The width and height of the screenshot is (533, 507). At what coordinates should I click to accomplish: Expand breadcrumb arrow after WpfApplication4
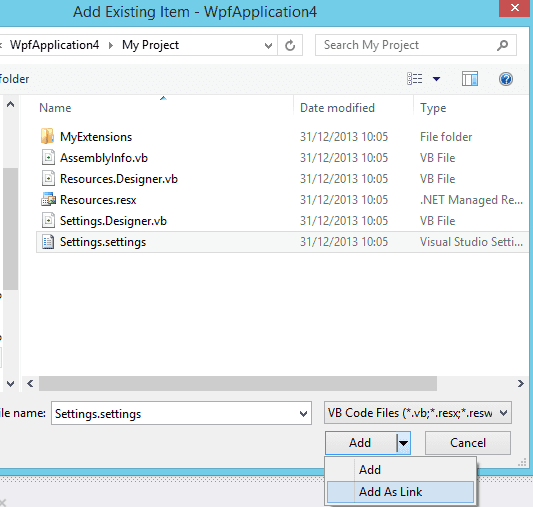pos(111,45)
